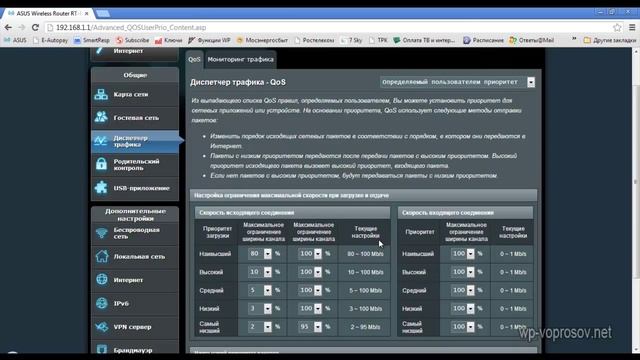Screen dimensions: 640x360
Task: Open the VPN server icon
Action: [102, 327]
